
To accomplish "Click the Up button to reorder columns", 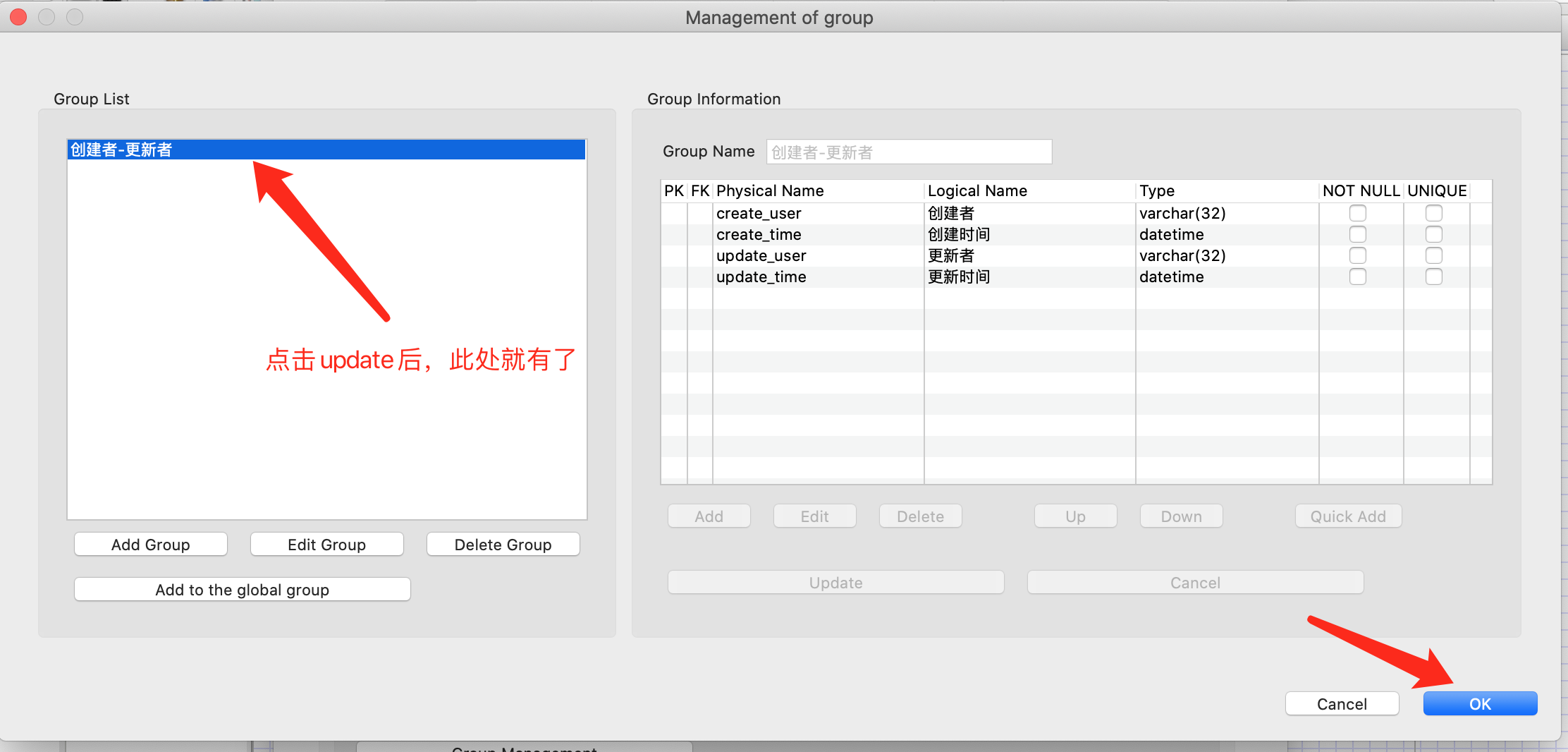I will click(1075, 516).
